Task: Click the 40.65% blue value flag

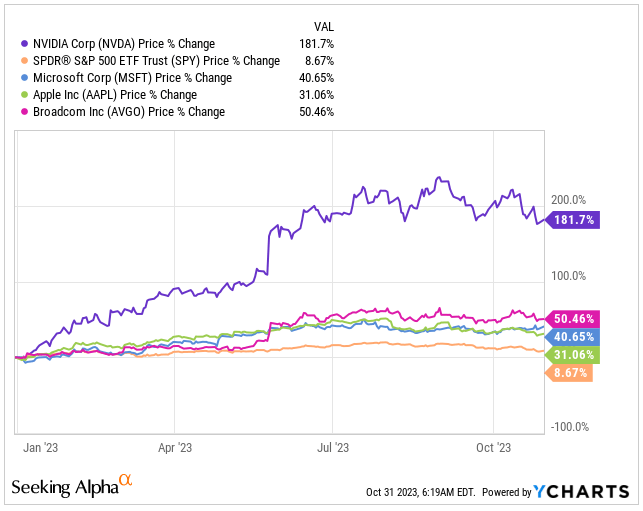Action: (572, 337)
